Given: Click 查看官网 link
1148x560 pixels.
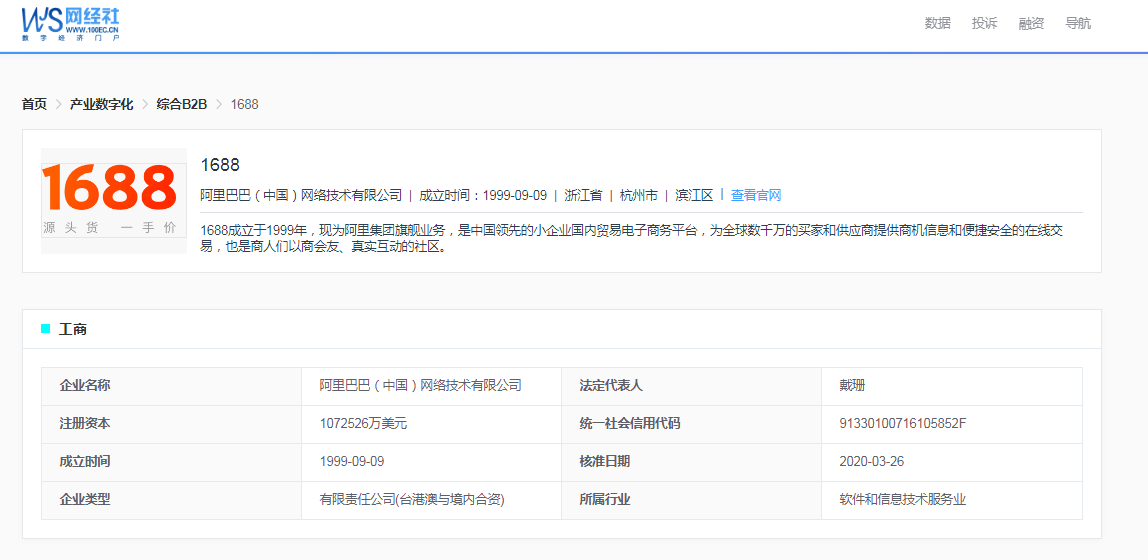Looking at the screenshot, I should point(756,195).
